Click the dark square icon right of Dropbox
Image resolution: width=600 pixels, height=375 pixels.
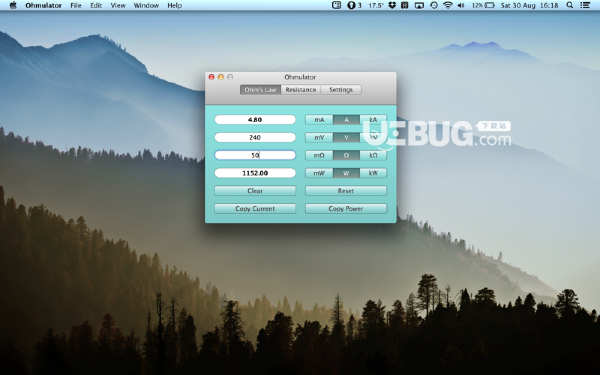[x=404, y=5]
